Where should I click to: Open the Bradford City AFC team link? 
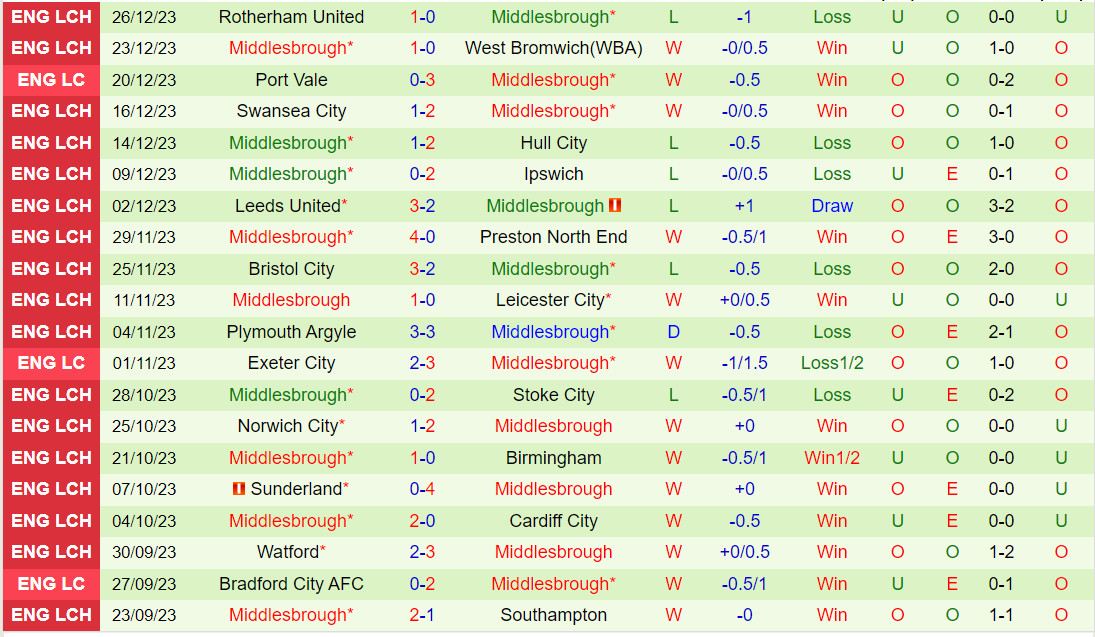pos(291,584)
